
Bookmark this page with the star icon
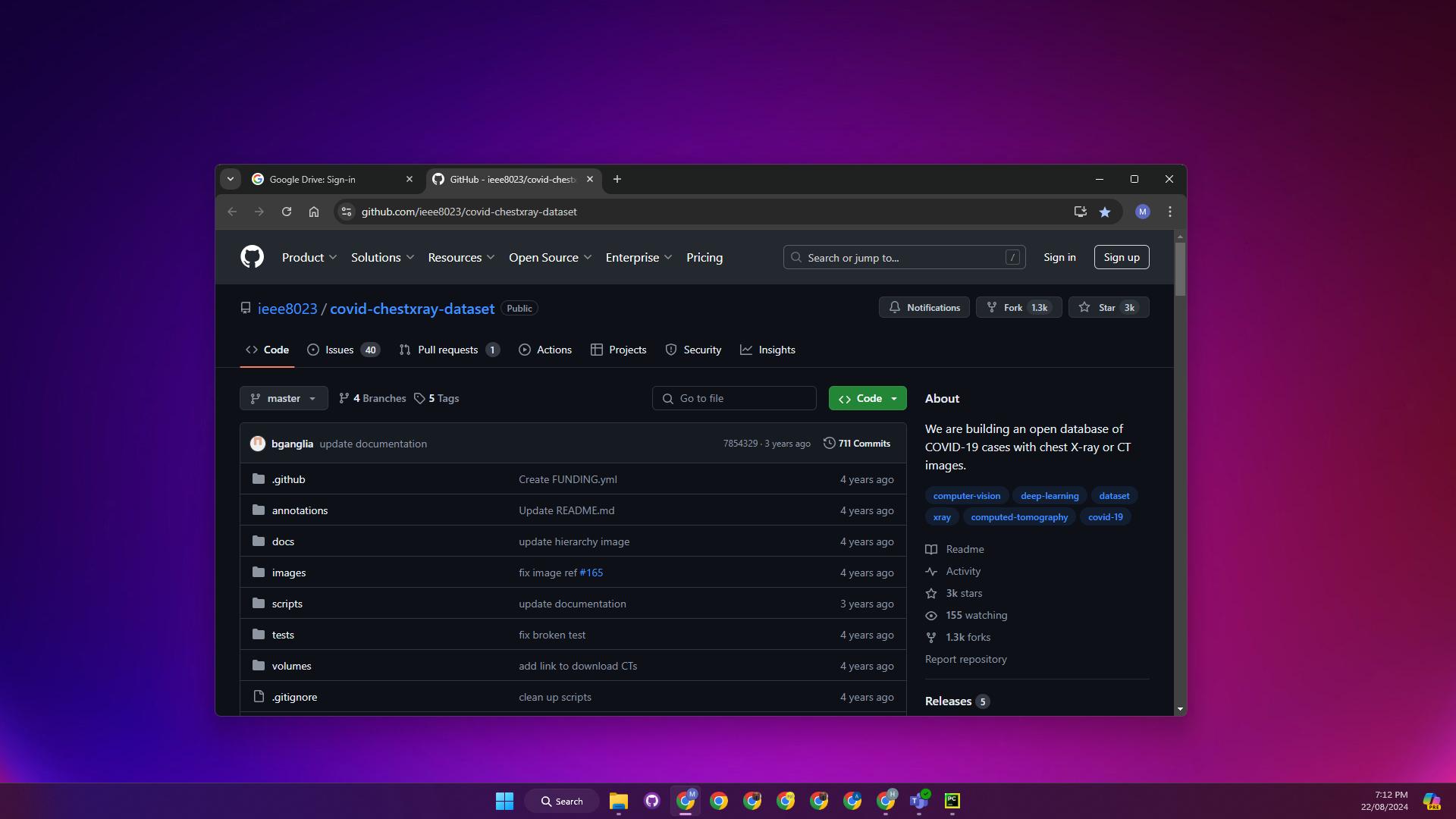click(x=1105, y=212)
